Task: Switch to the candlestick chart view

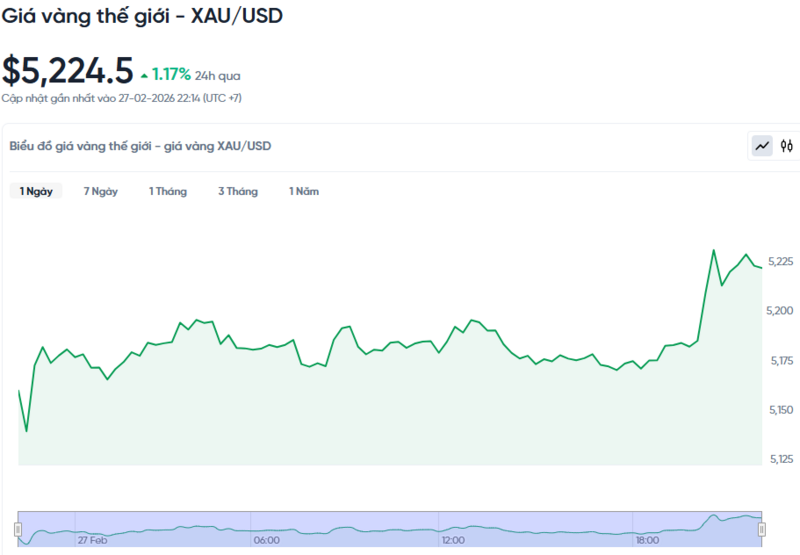Action: point(787,146)
